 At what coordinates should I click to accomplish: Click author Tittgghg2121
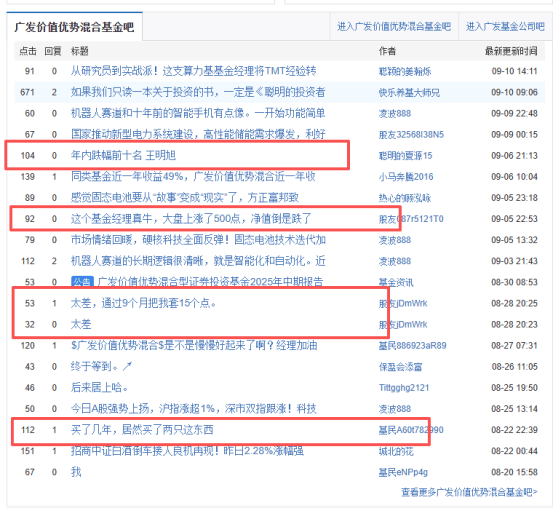click(x=404, y=388)
